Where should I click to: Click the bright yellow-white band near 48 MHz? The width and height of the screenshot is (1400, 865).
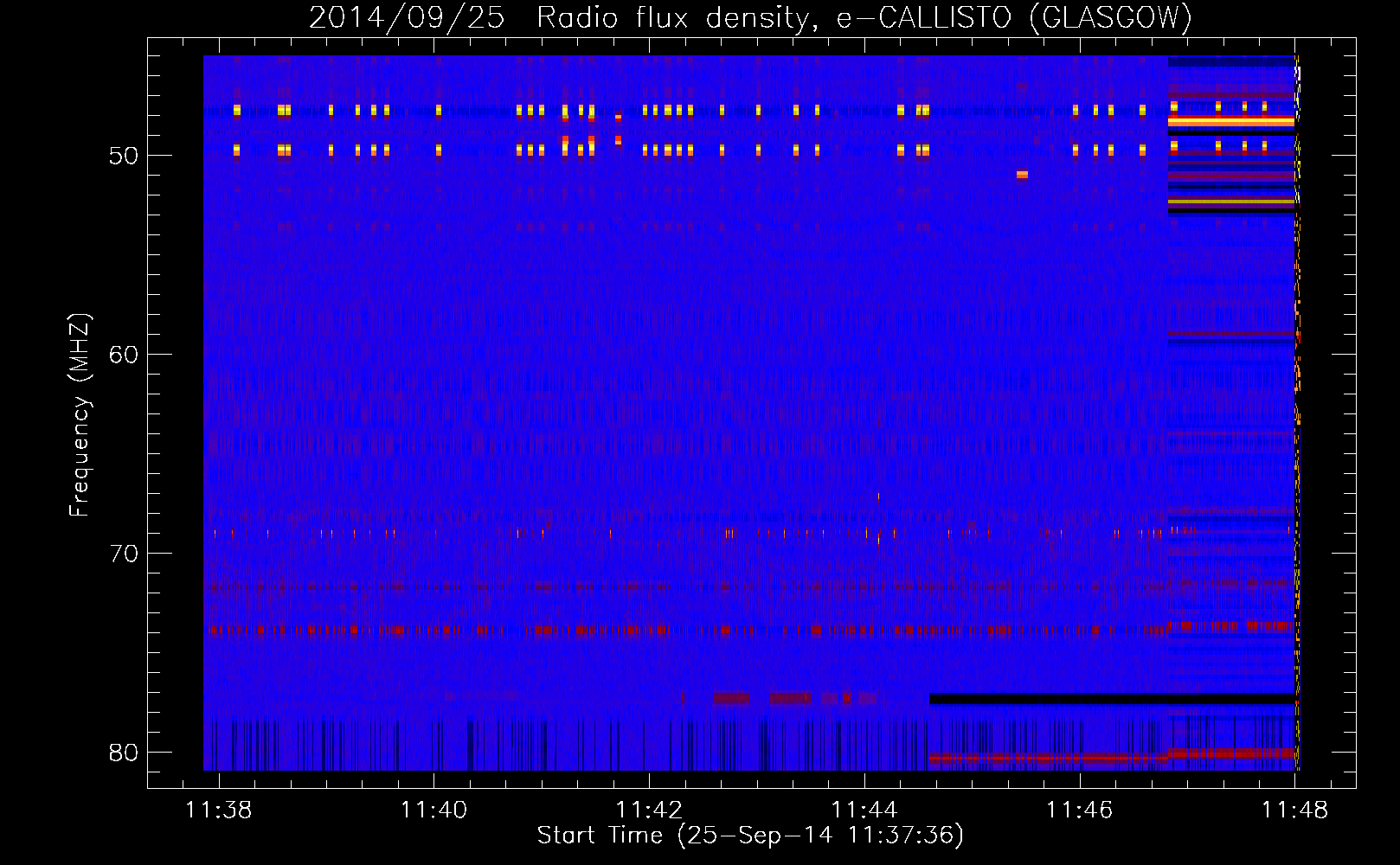1230,122
